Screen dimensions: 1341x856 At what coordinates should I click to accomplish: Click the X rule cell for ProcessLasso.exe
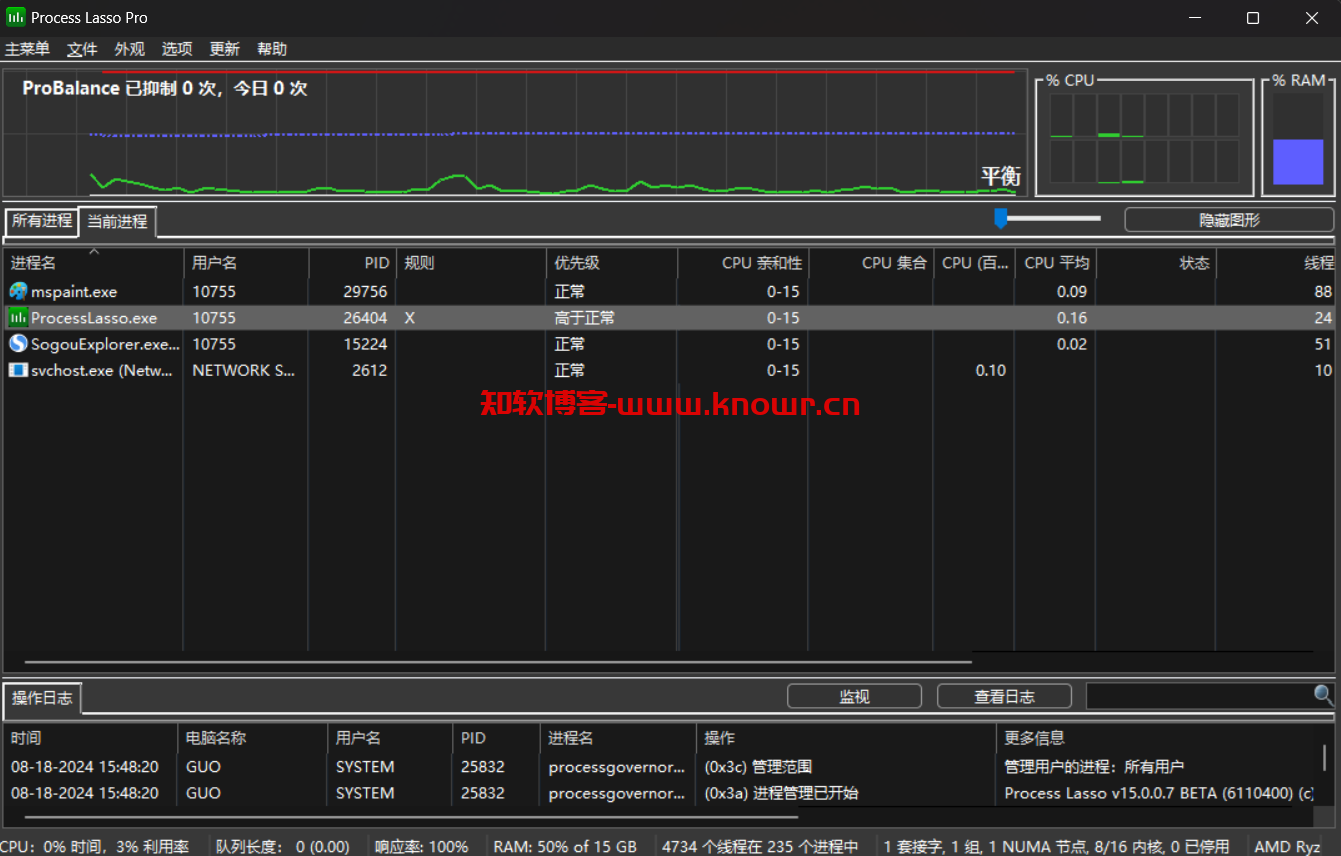[x=410, y=318]
